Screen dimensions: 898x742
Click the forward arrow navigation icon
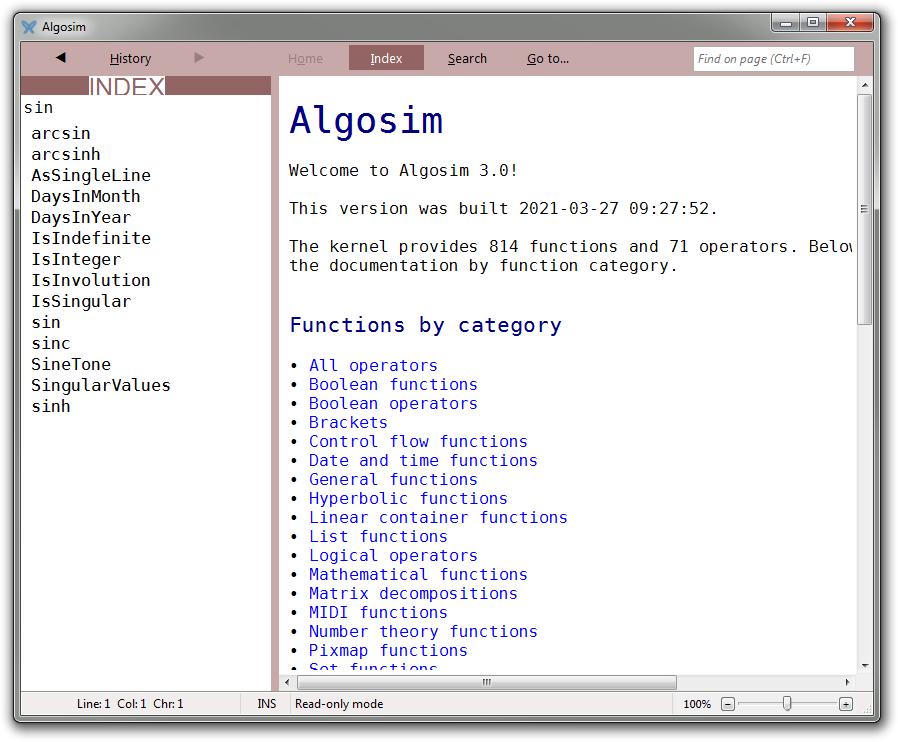tap(199, 58)
